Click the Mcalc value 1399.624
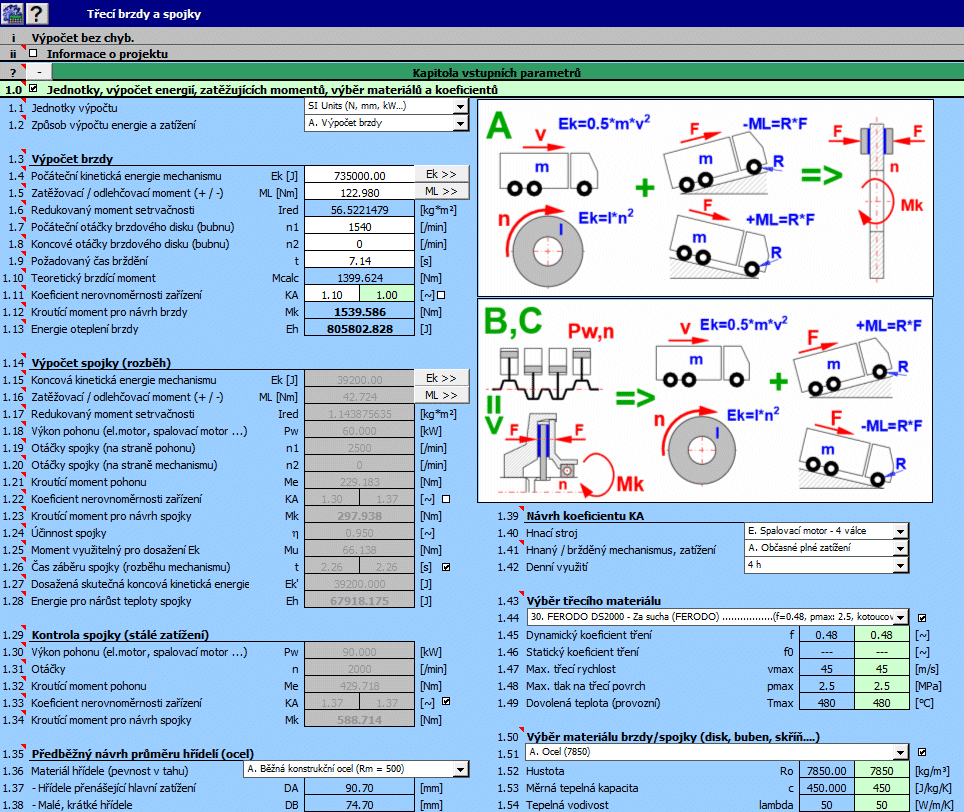 click(360, 278)
